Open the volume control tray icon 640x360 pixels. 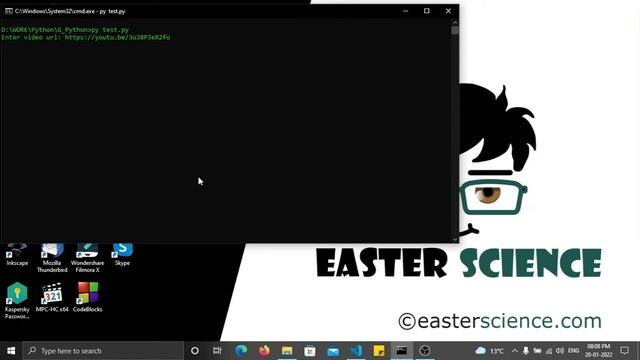click(x=560, y=351)
